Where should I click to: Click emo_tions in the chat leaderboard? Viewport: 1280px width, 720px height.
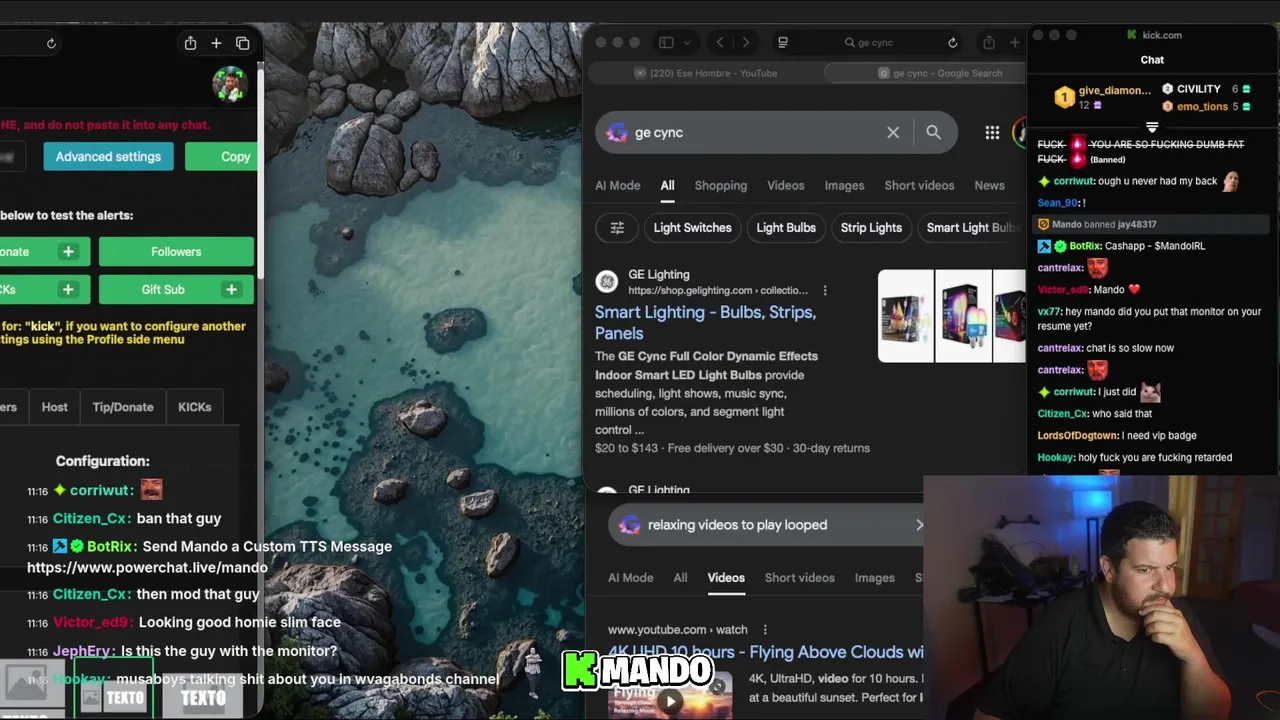[x=1202, y=106]
